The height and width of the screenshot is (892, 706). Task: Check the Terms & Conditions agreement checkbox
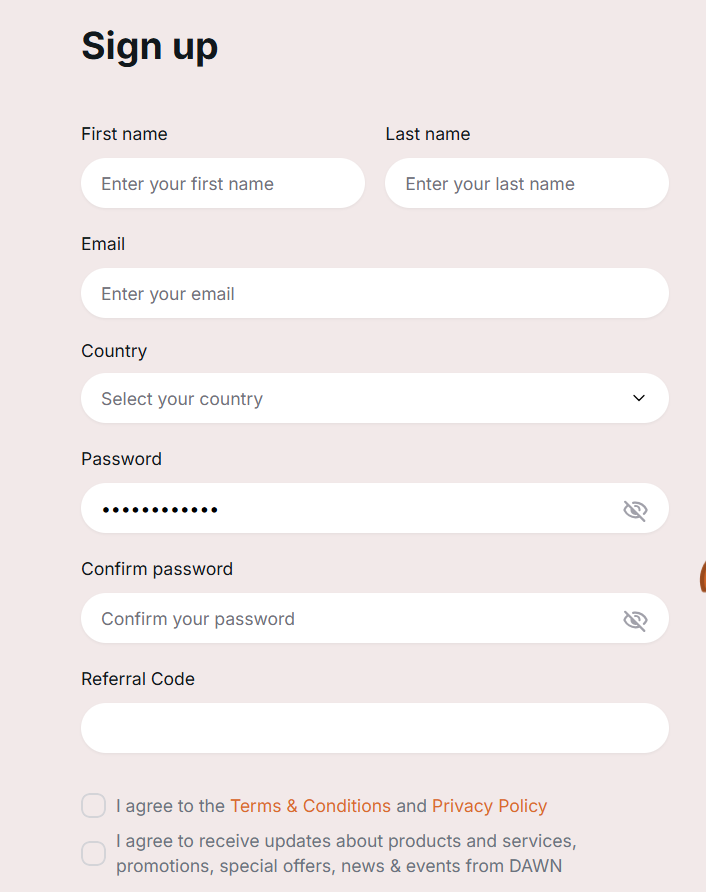pos(93,806)
